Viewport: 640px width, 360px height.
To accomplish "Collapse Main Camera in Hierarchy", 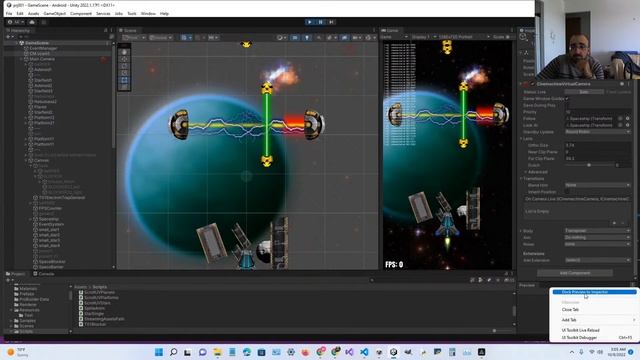I will pos(22,59).
